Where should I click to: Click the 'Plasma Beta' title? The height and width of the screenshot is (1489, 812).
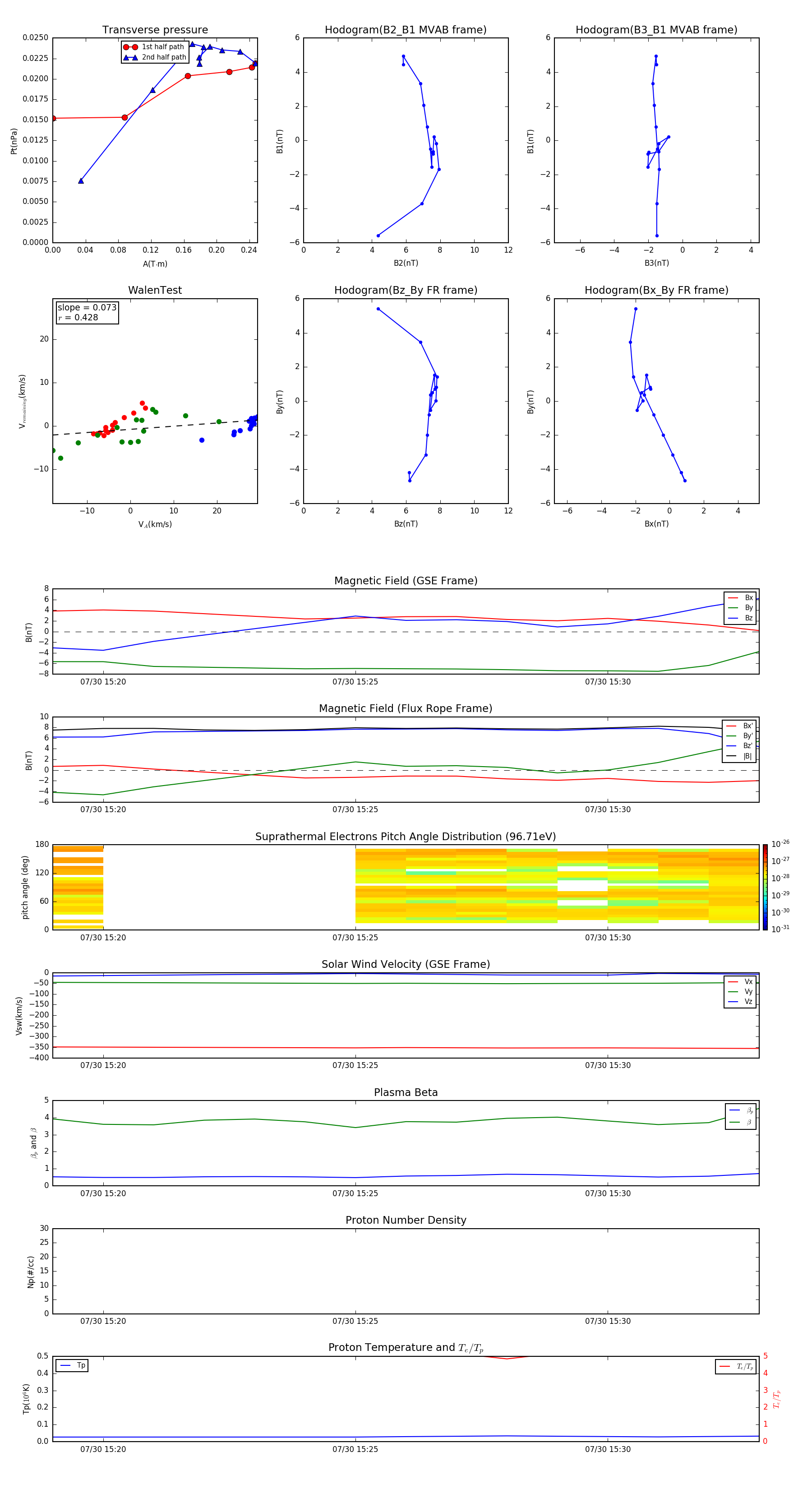[406, 1092]
